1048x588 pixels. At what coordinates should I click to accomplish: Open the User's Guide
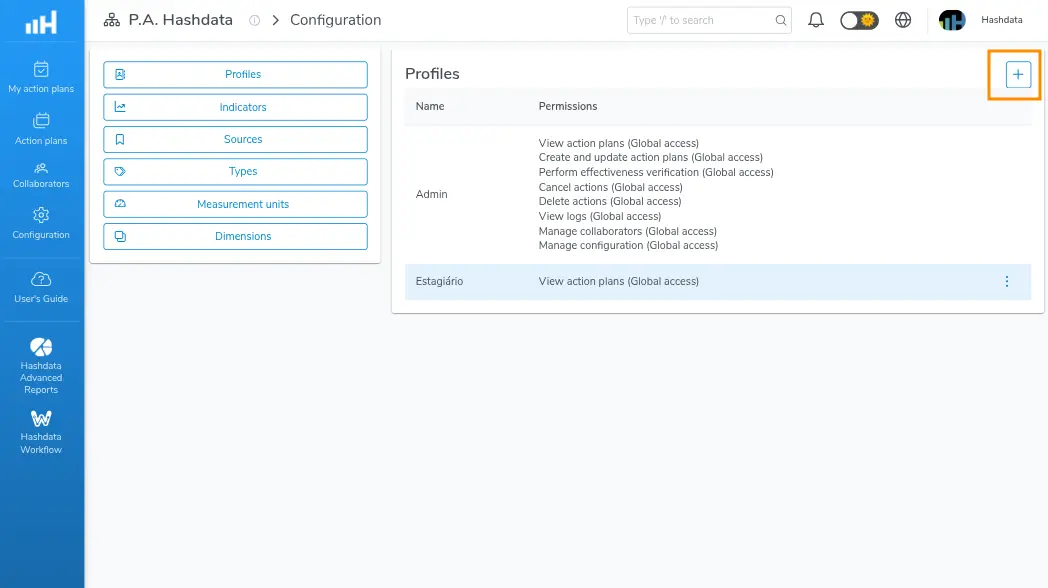click(41, 287)
